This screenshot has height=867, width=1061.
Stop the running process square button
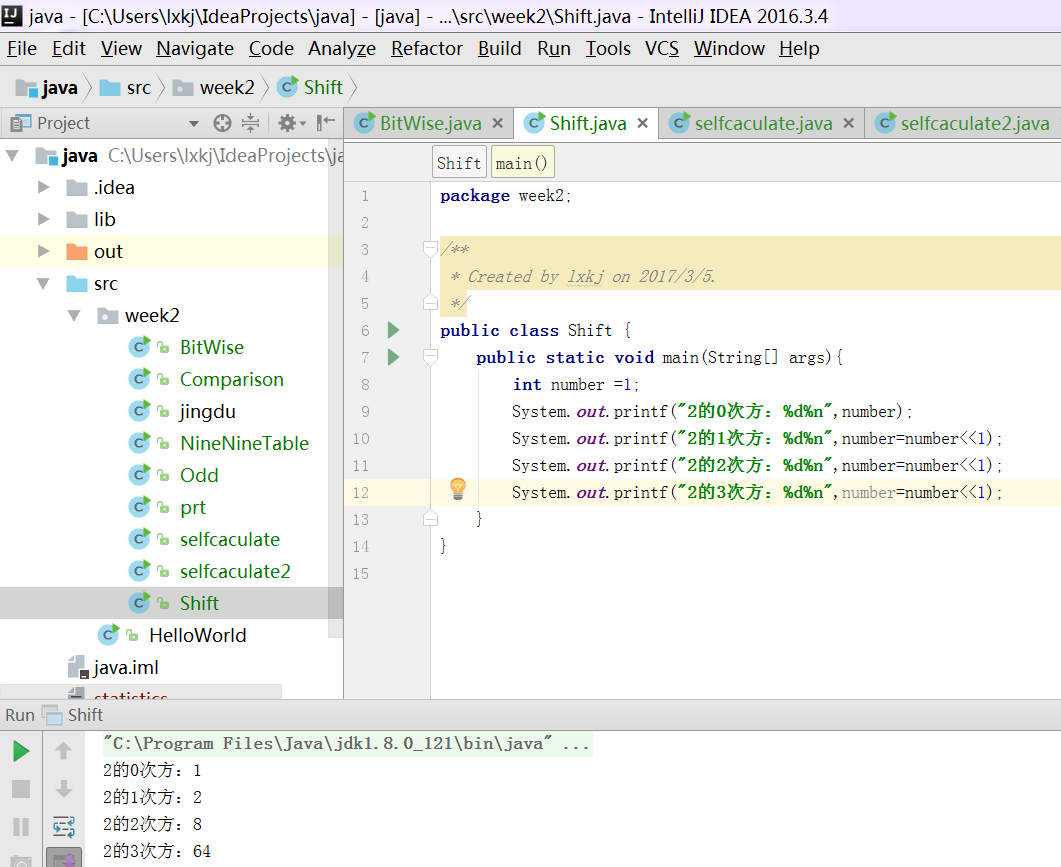point(21,789)
